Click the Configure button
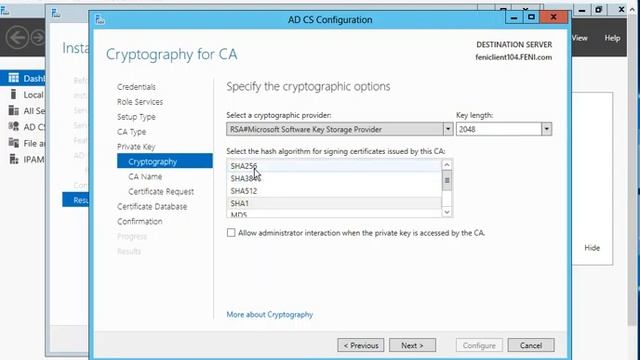Screen dimensions: 640x360 pyautogui.click(x=479, y=345)
